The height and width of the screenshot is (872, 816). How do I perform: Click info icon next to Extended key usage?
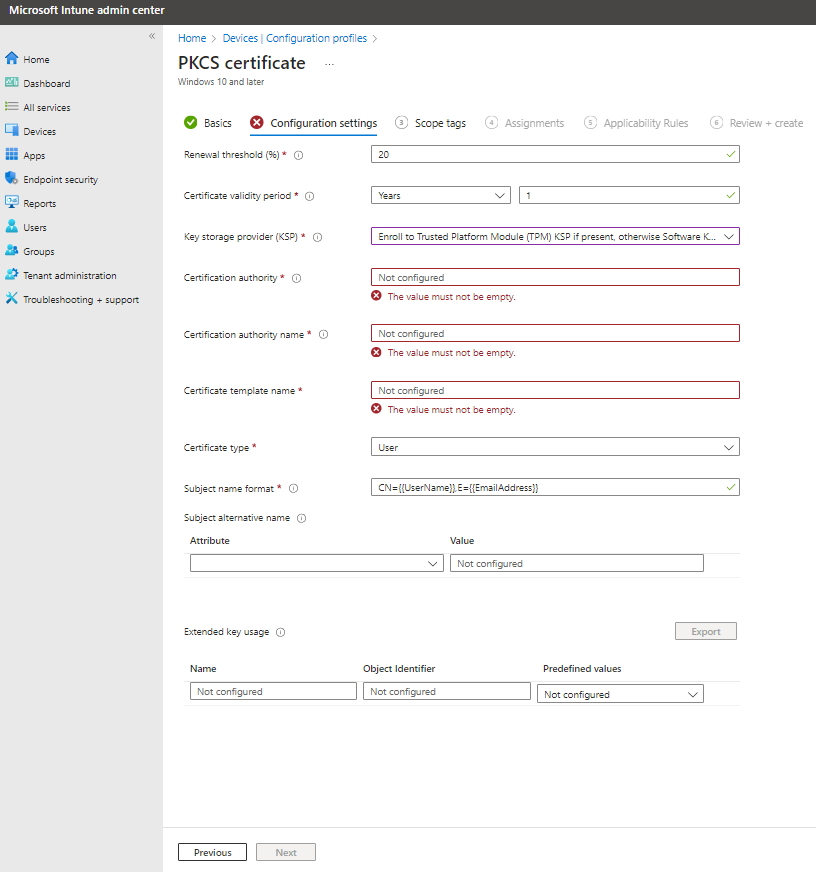pos(281,632)
